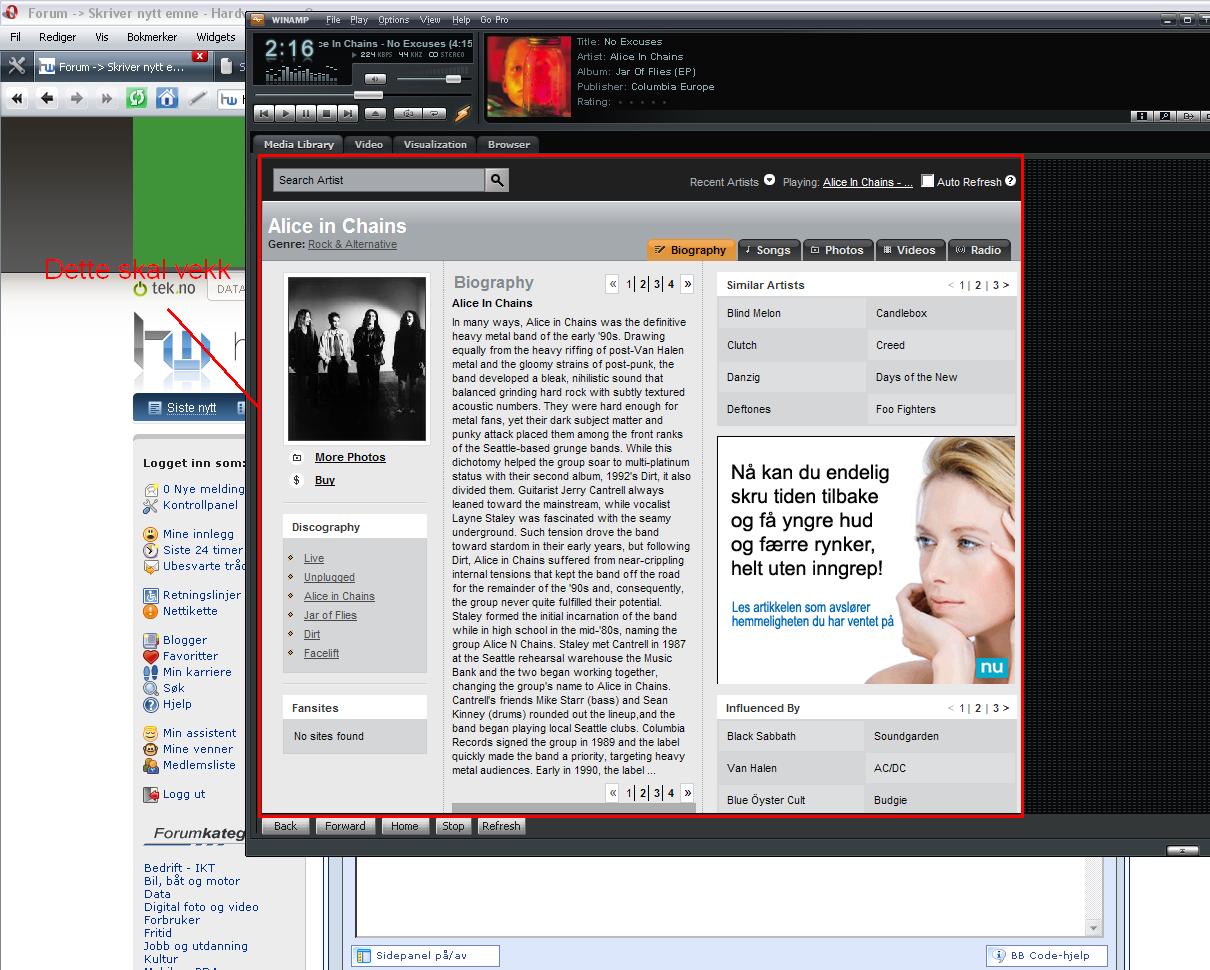This screenshot has width=1210, height=970.
Task: Open Winamp's Help menu
Action: point(461,20)
